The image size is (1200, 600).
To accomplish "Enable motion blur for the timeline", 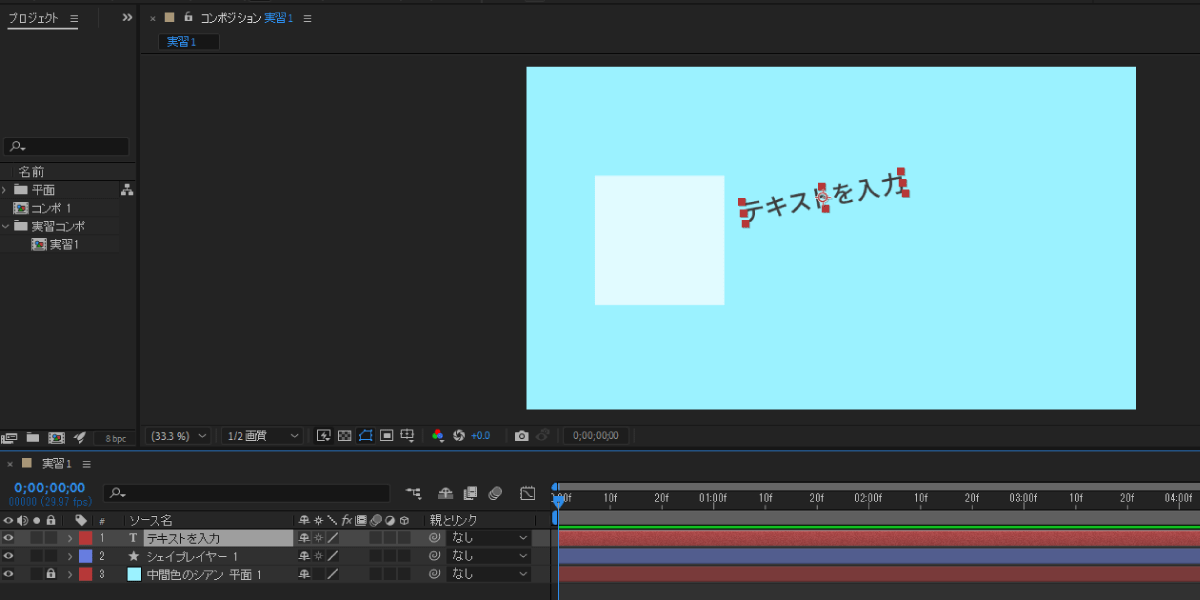I will click(x=494, y=493).
